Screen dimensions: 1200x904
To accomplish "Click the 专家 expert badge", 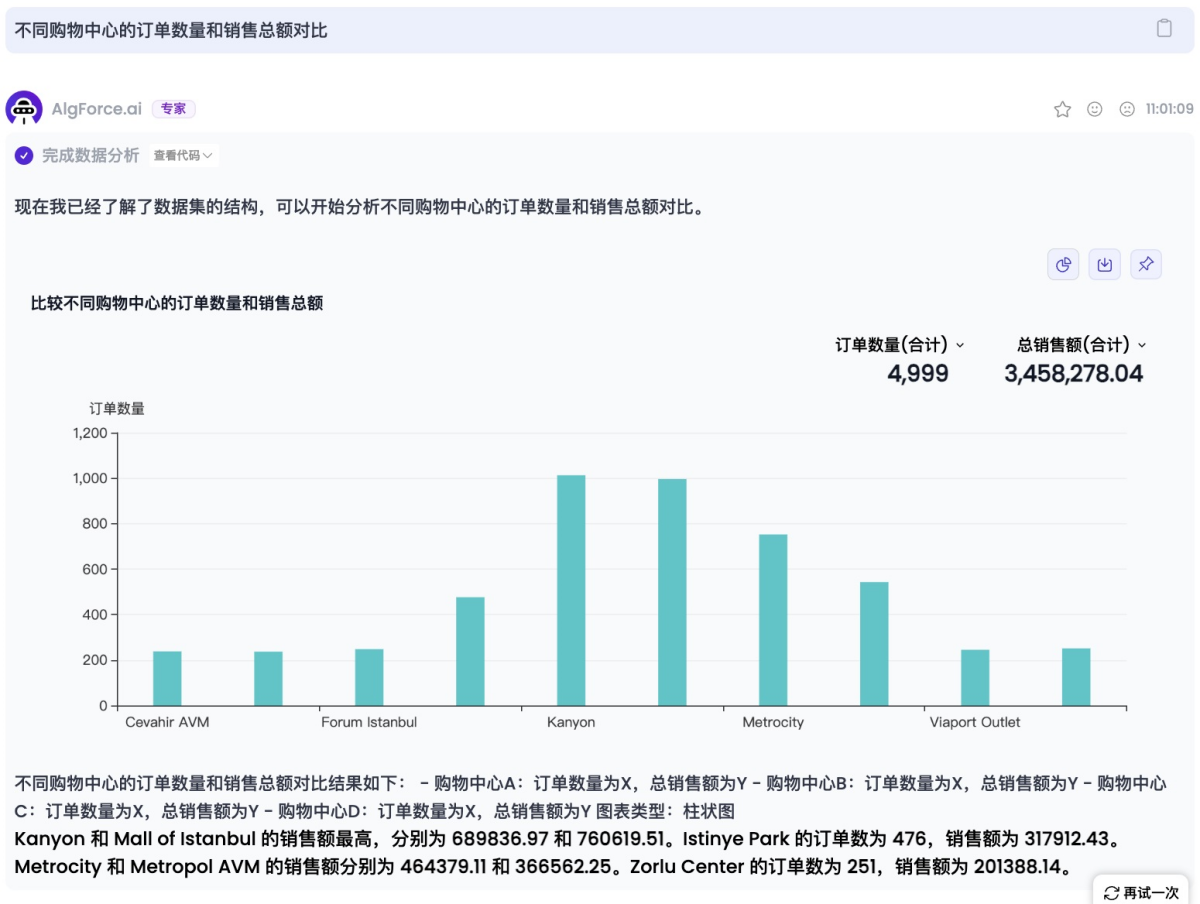I will [x=173, y=109].
